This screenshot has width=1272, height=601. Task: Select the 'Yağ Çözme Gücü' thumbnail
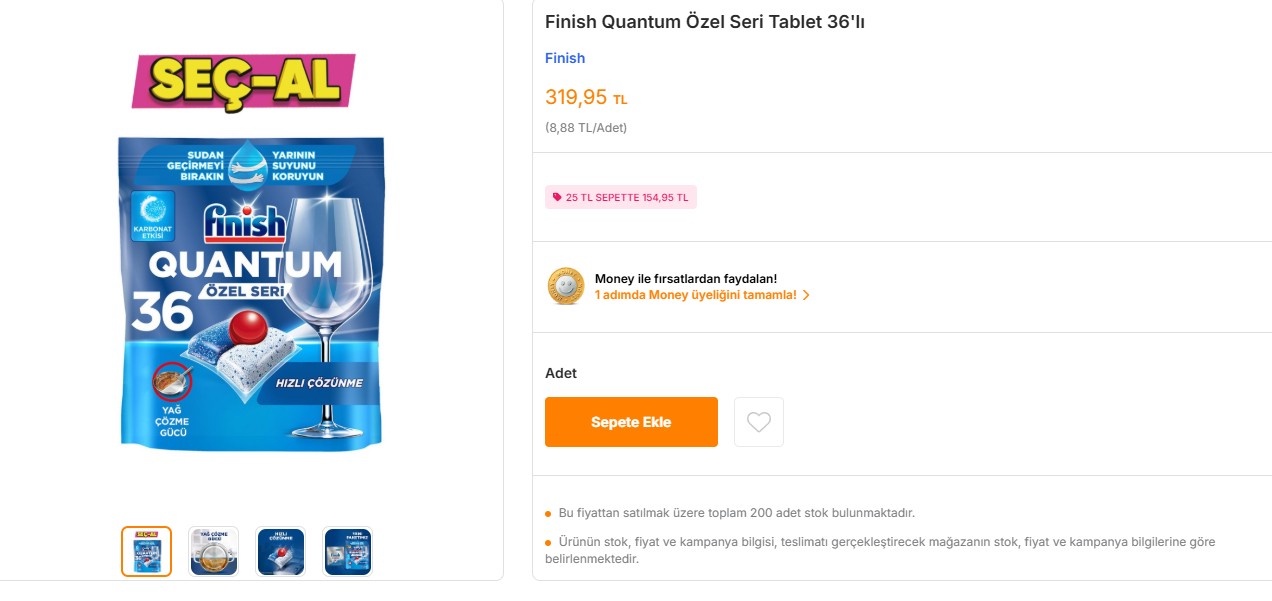(x=213, y=551)
